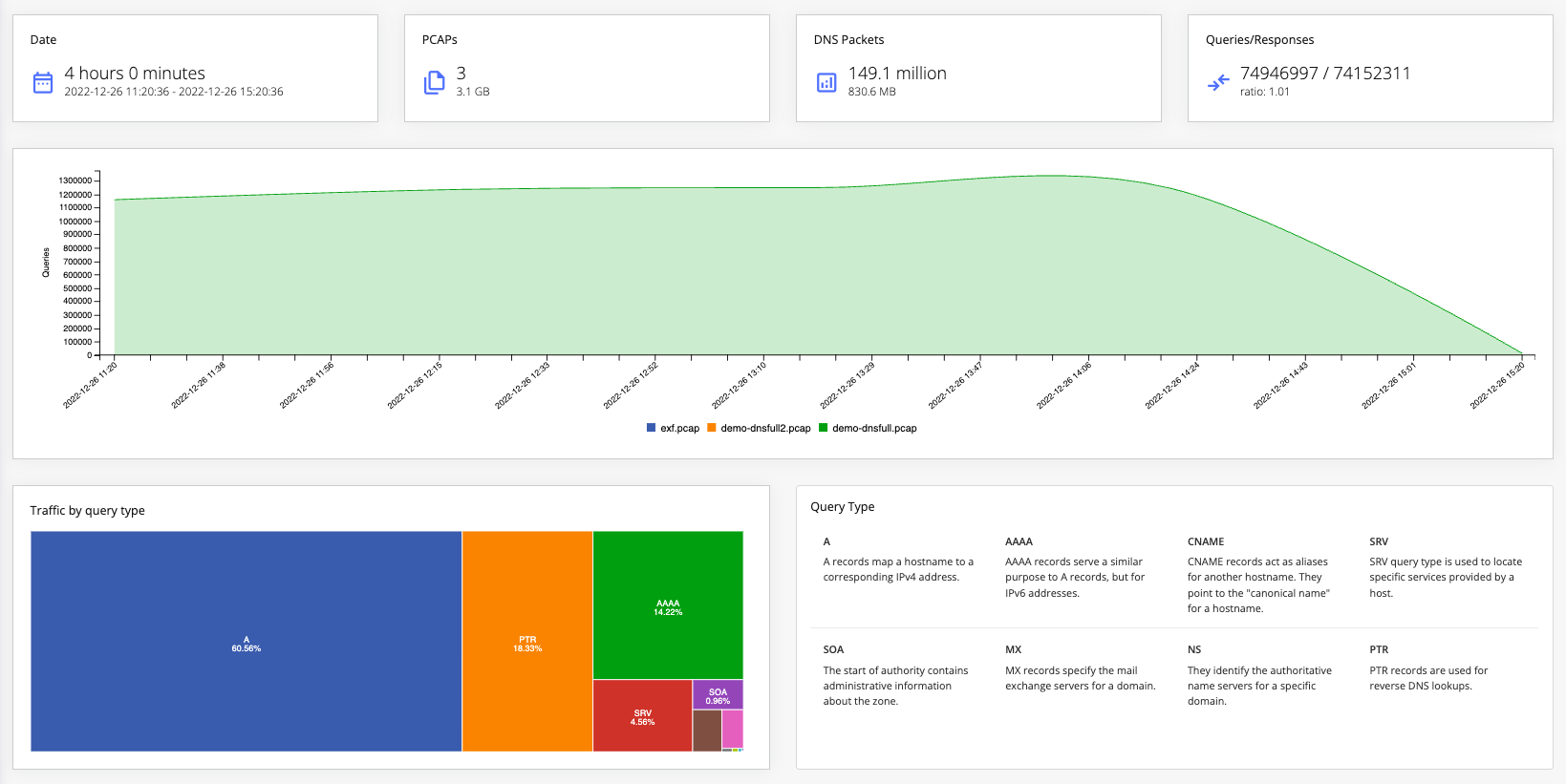The image size is (1566, 784).
Task: Click the "2022-12-26 14:06" x-axis label
Action: [1063, 386]
